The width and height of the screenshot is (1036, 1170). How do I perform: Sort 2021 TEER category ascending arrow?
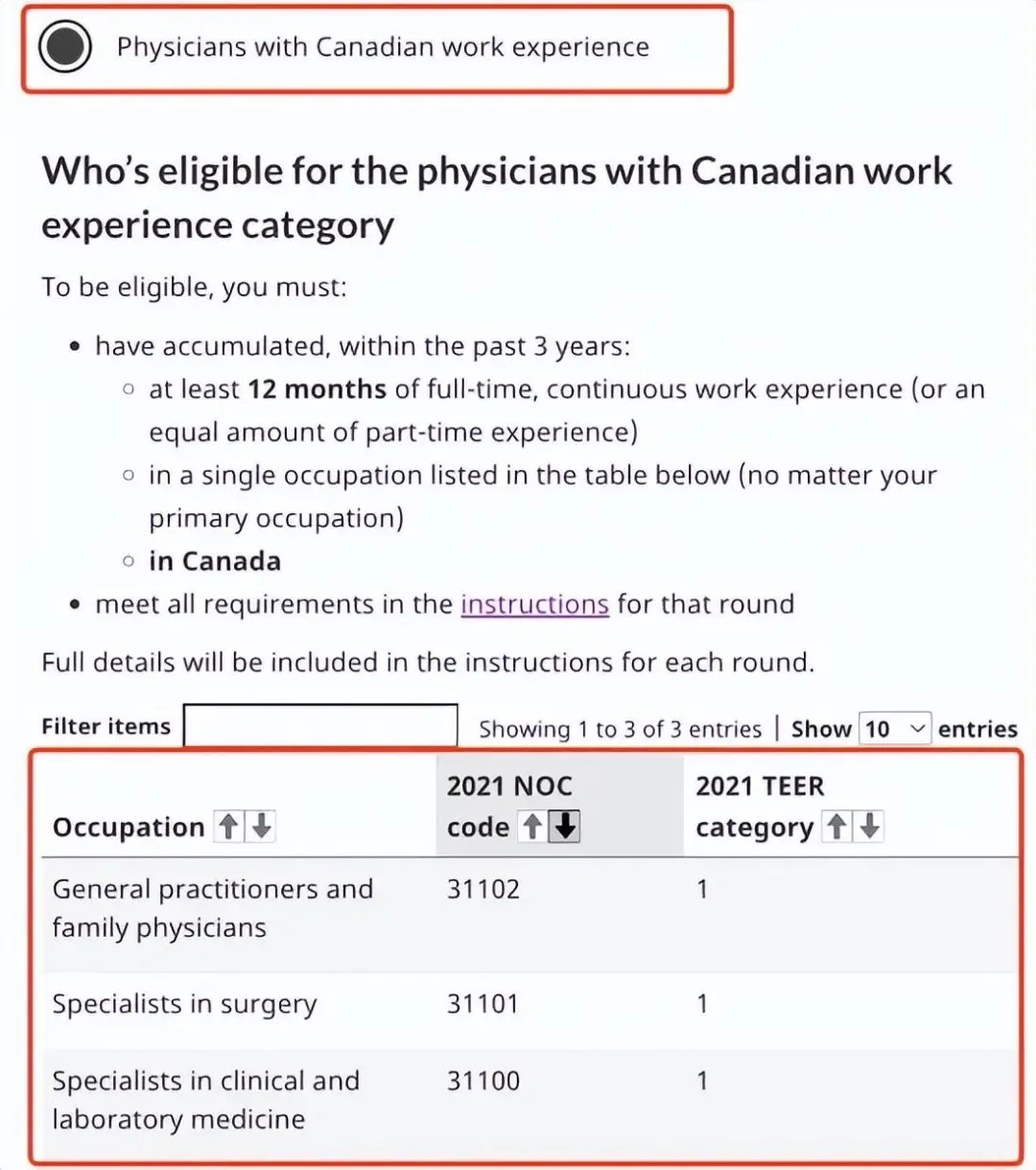tap(836, 826)
